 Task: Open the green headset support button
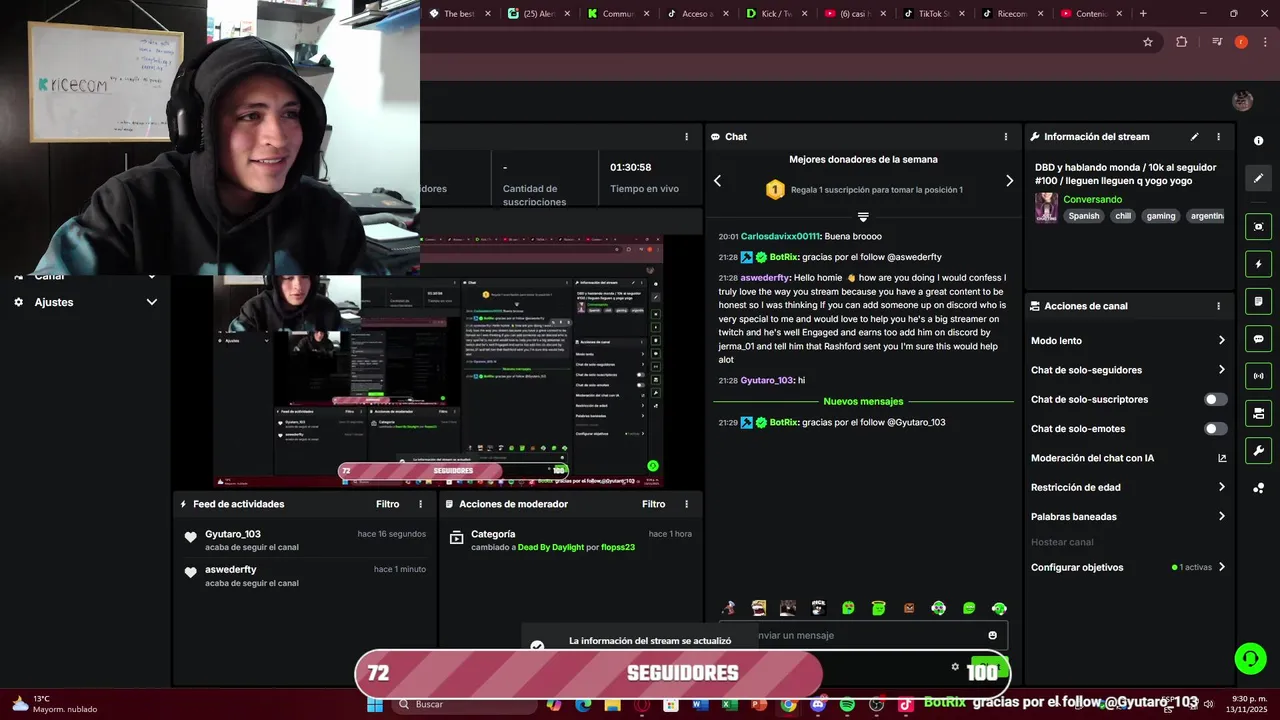(x=1250, y=658)
